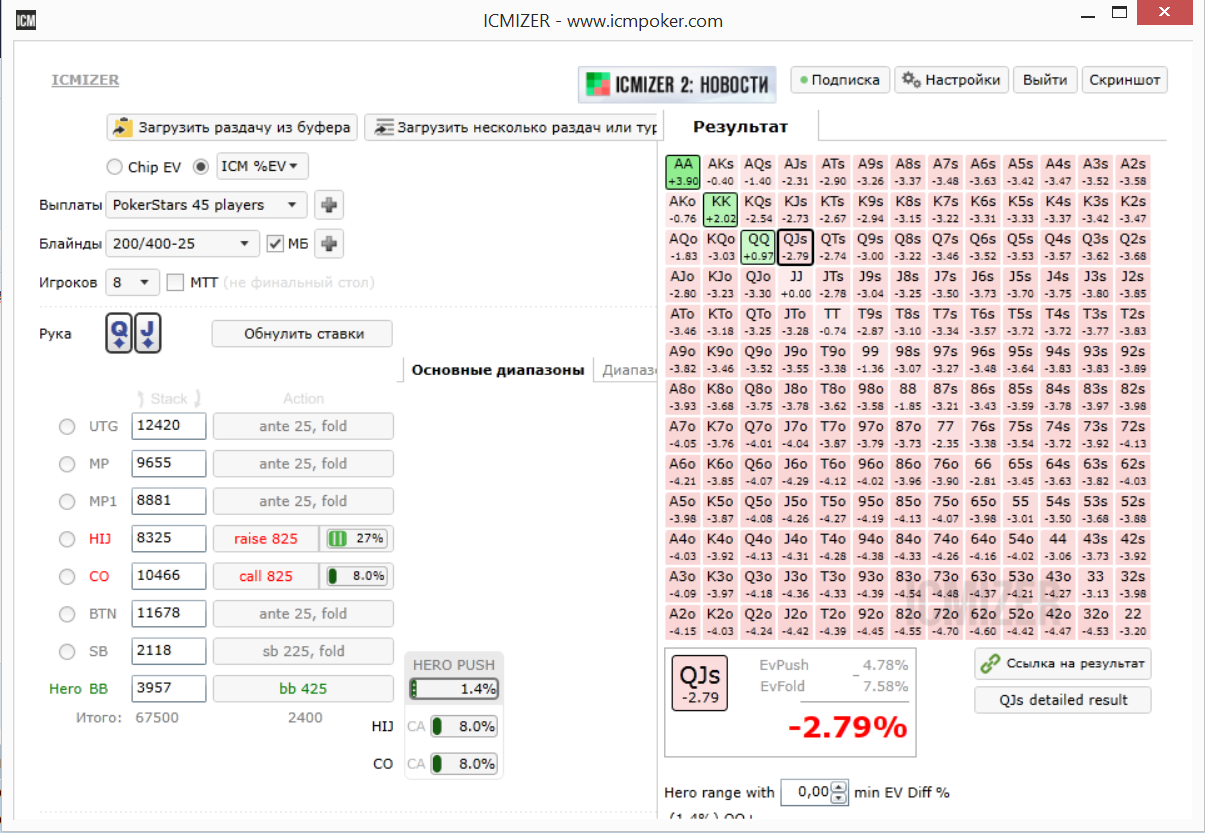Select the 88 cell in the hand grid
The height and width of the screenshot is (833, 1205).
[908, 397]
